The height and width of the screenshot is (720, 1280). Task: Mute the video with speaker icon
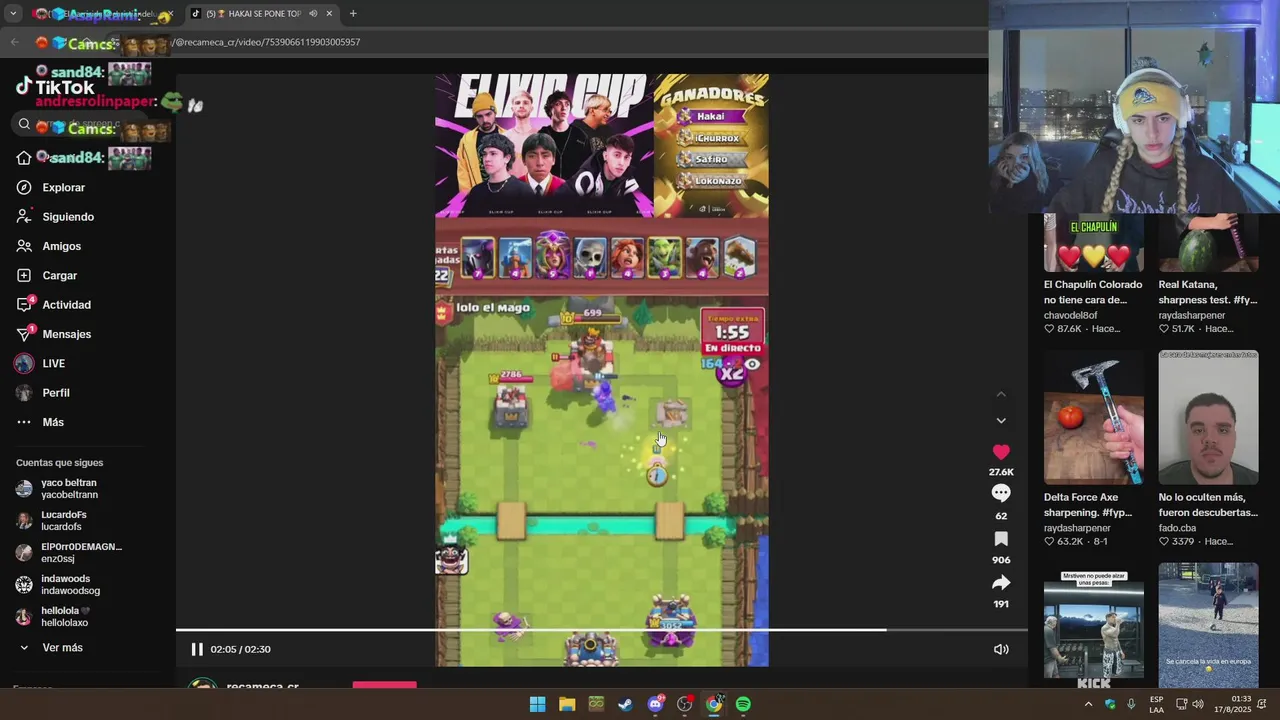click(1001, 649)
